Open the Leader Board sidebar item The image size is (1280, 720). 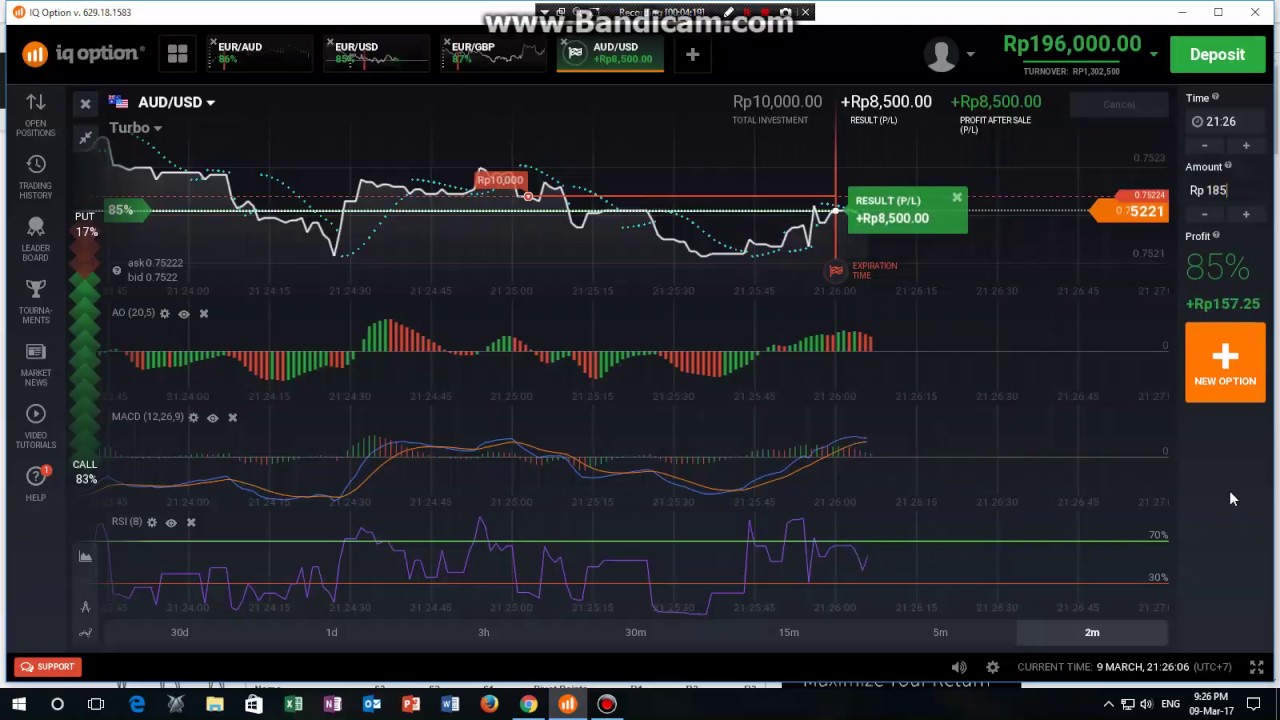(x=35, y=239)
